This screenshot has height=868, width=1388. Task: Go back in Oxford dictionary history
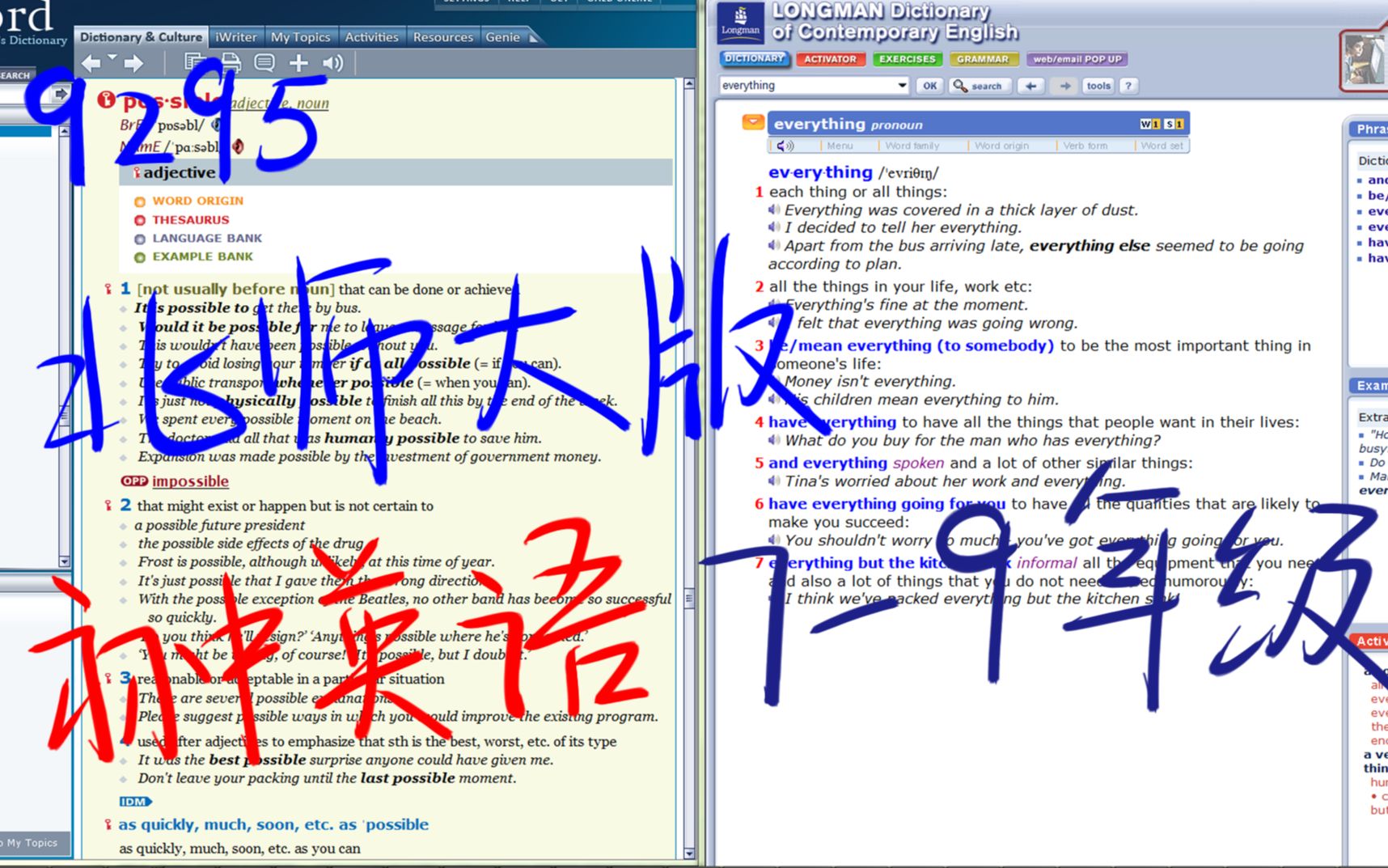click(x=91, y=63)
